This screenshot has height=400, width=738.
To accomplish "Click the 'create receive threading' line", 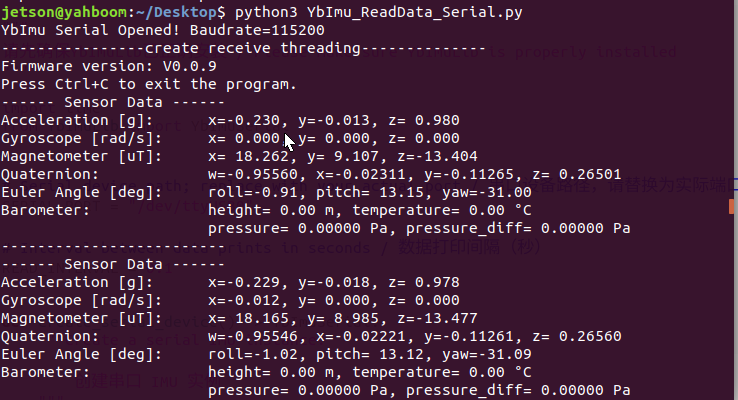I will click(x=243, y=48).
